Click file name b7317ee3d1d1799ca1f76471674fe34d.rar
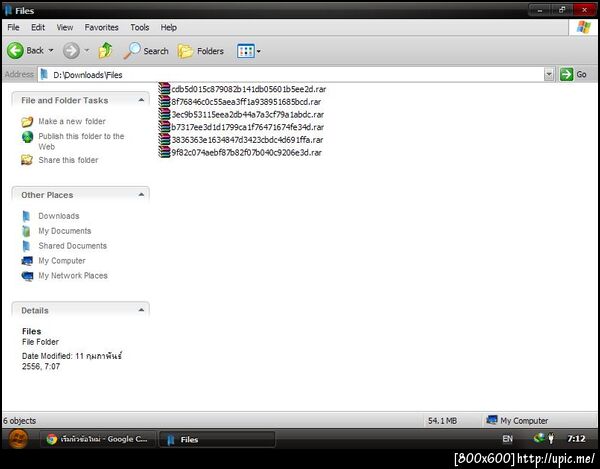The height and width of the screenshot is (469, 600). tap(248, 127)
